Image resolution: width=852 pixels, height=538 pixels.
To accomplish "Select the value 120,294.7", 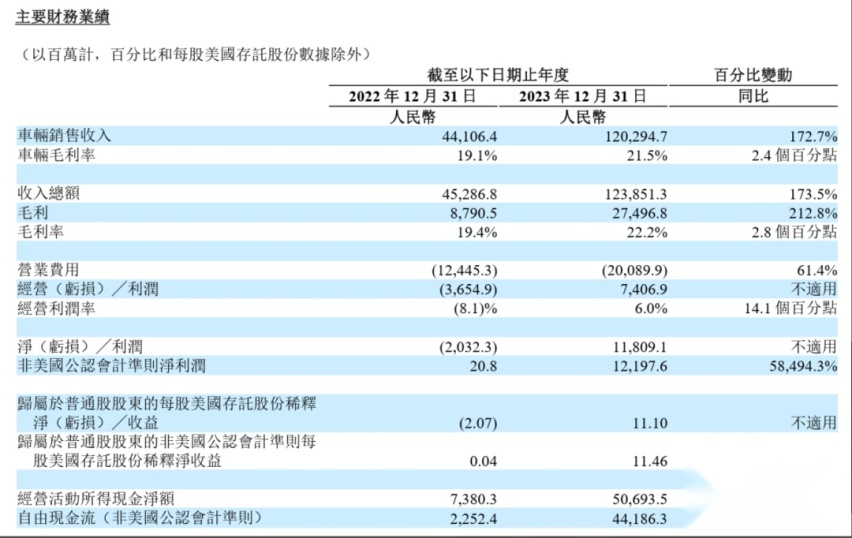I will click(x=636, y=136).
